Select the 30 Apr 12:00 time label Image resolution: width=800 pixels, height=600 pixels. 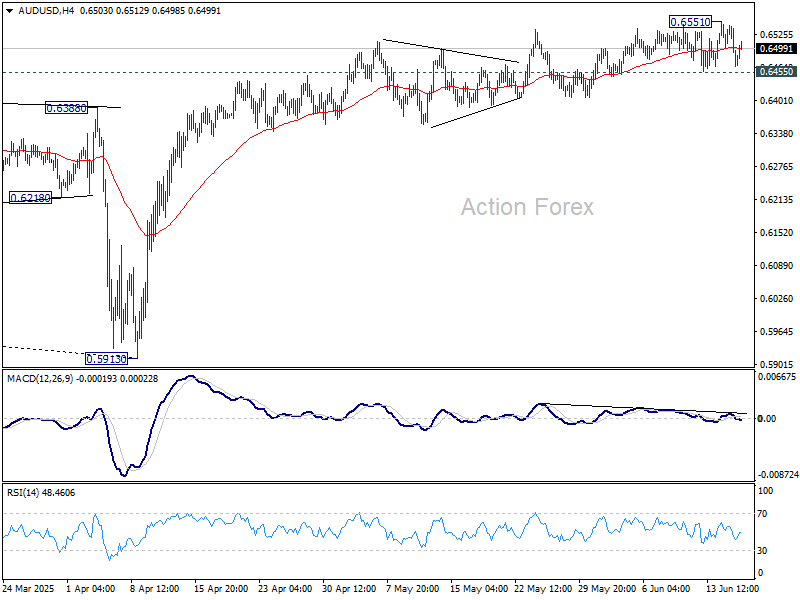(349, 589)
